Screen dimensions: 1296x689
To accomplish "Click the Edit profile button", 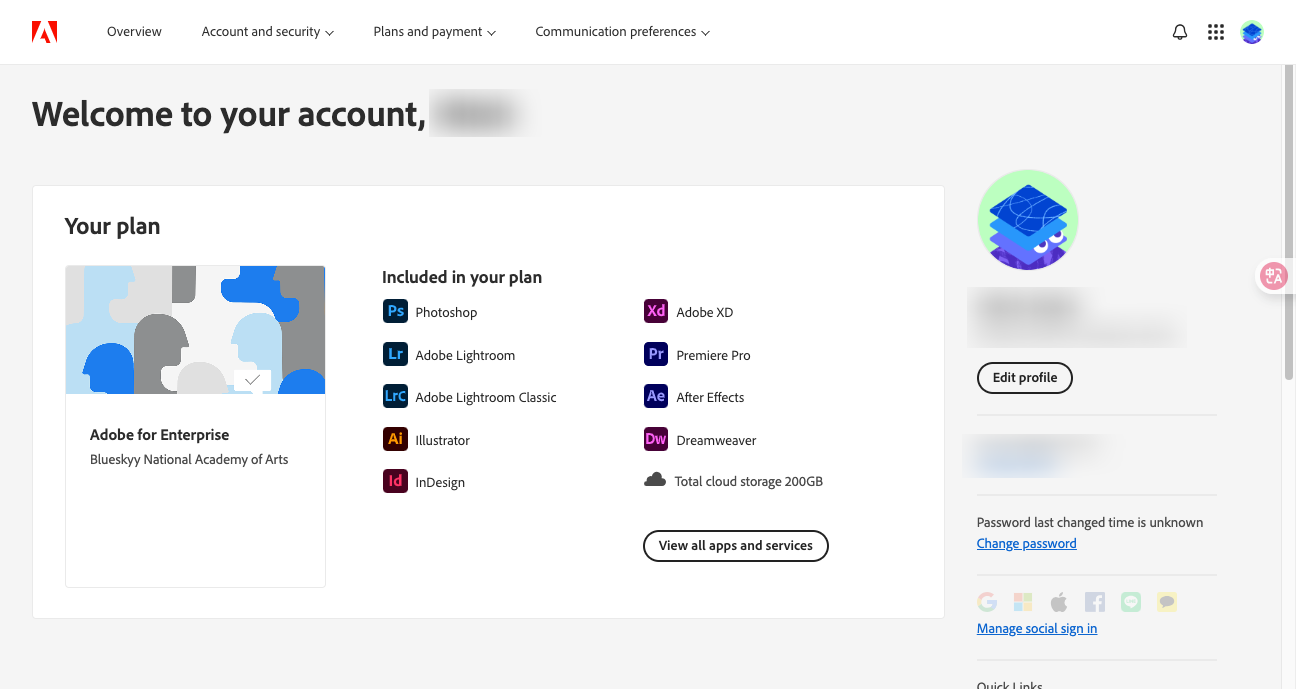I will click(x=1024, y=378).
